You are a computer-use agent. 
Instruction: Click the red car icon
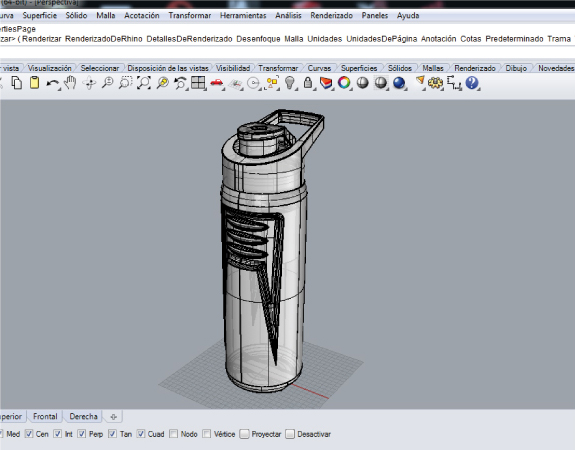click(217, 83)
